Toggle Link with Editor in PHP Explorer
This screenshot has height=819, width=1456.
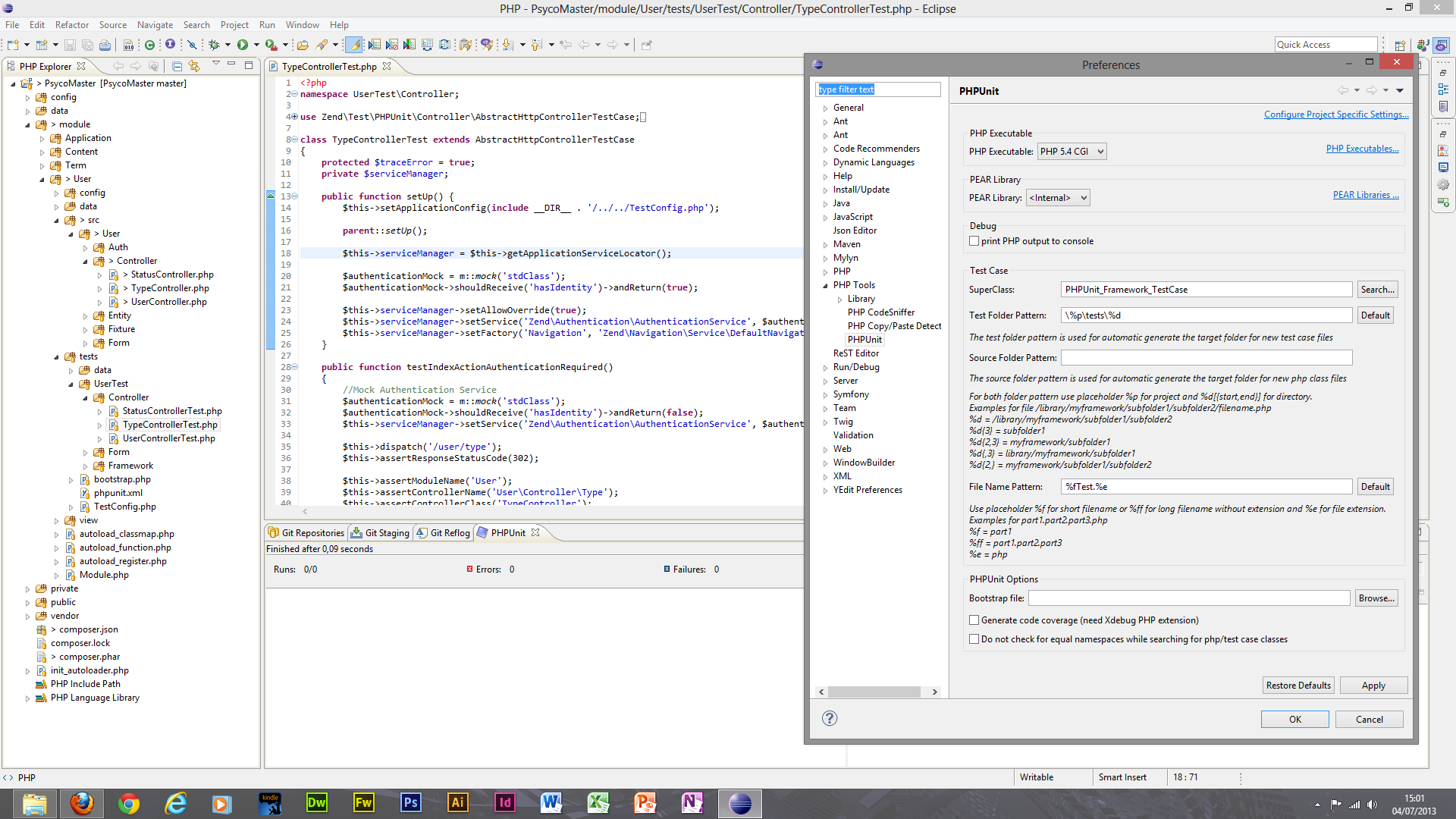[x=194, y=66]
